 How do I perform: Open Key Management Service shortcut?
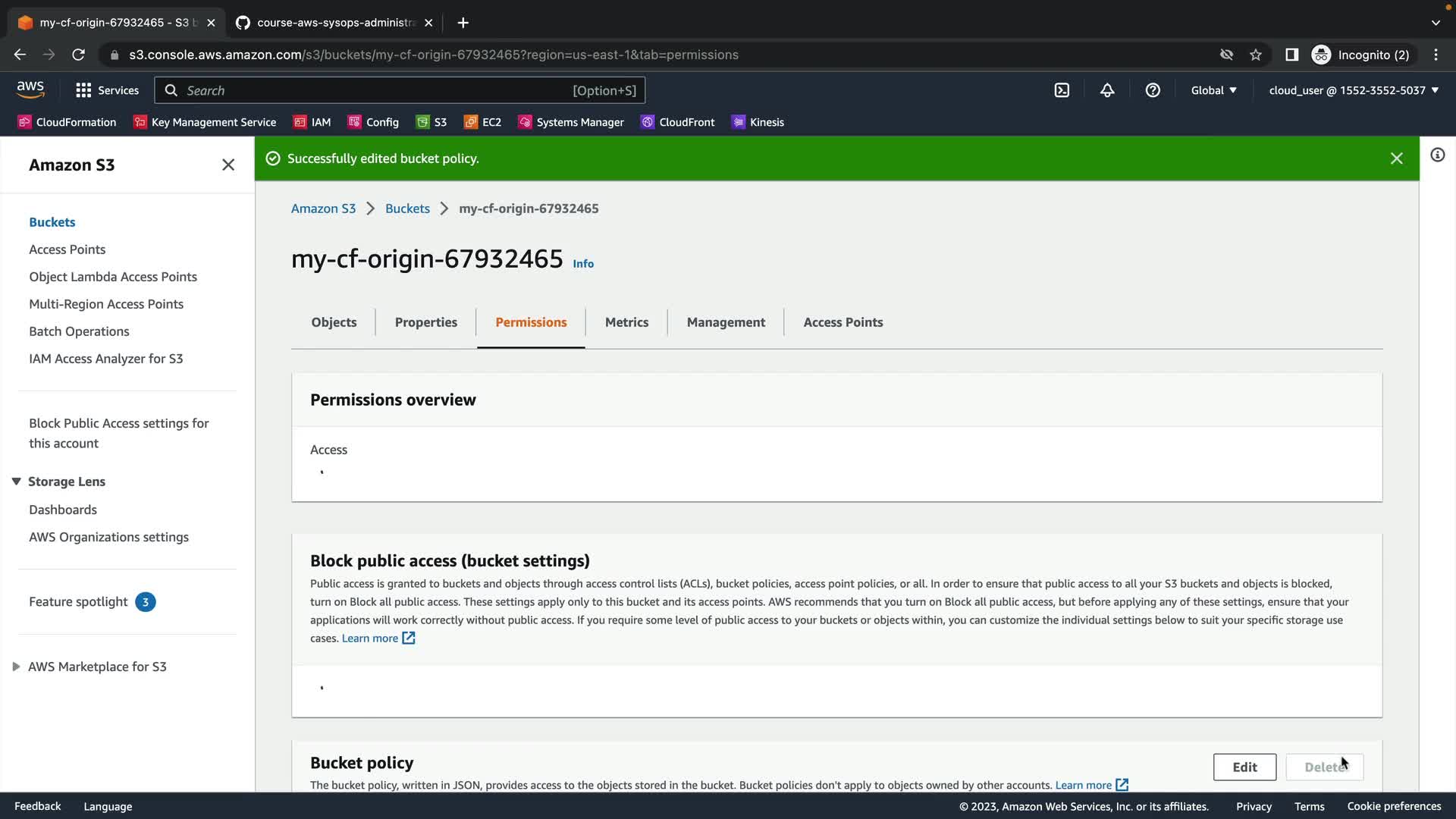tap(204, 122)
